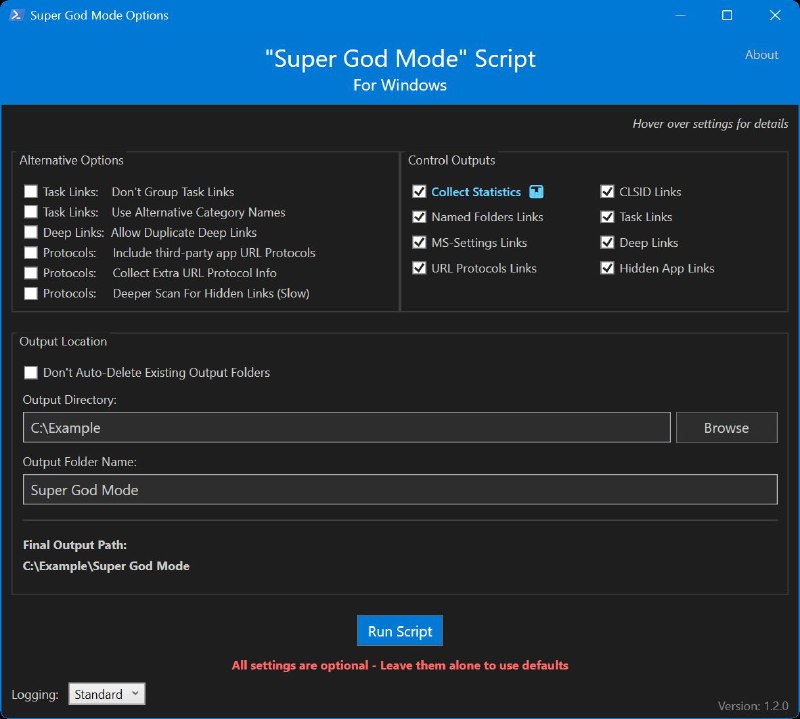
Task: Click Browse to choose output directory
Action: pos(727,427)
